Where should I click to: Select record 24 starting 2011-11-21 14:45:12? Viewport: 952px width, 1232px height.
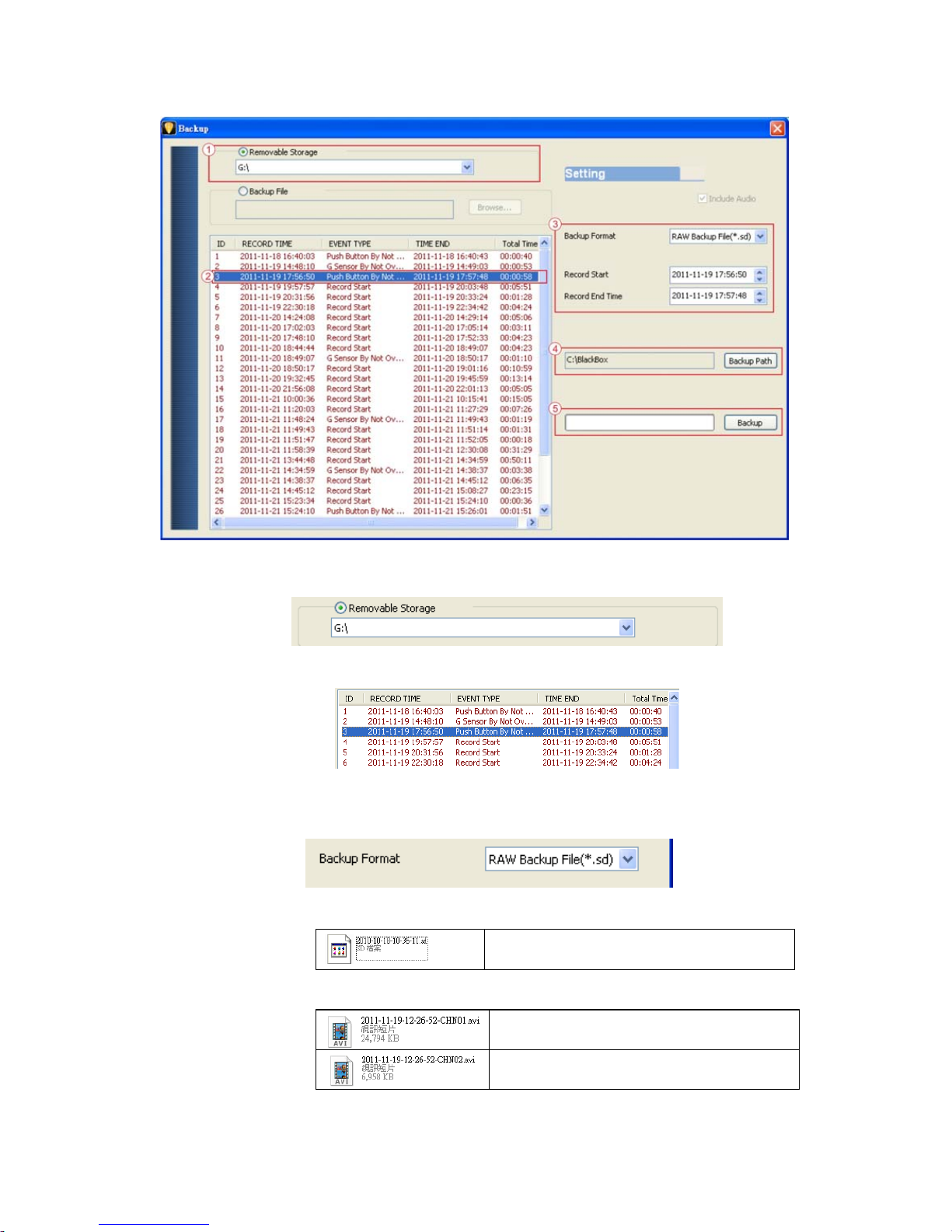[375, 490]
